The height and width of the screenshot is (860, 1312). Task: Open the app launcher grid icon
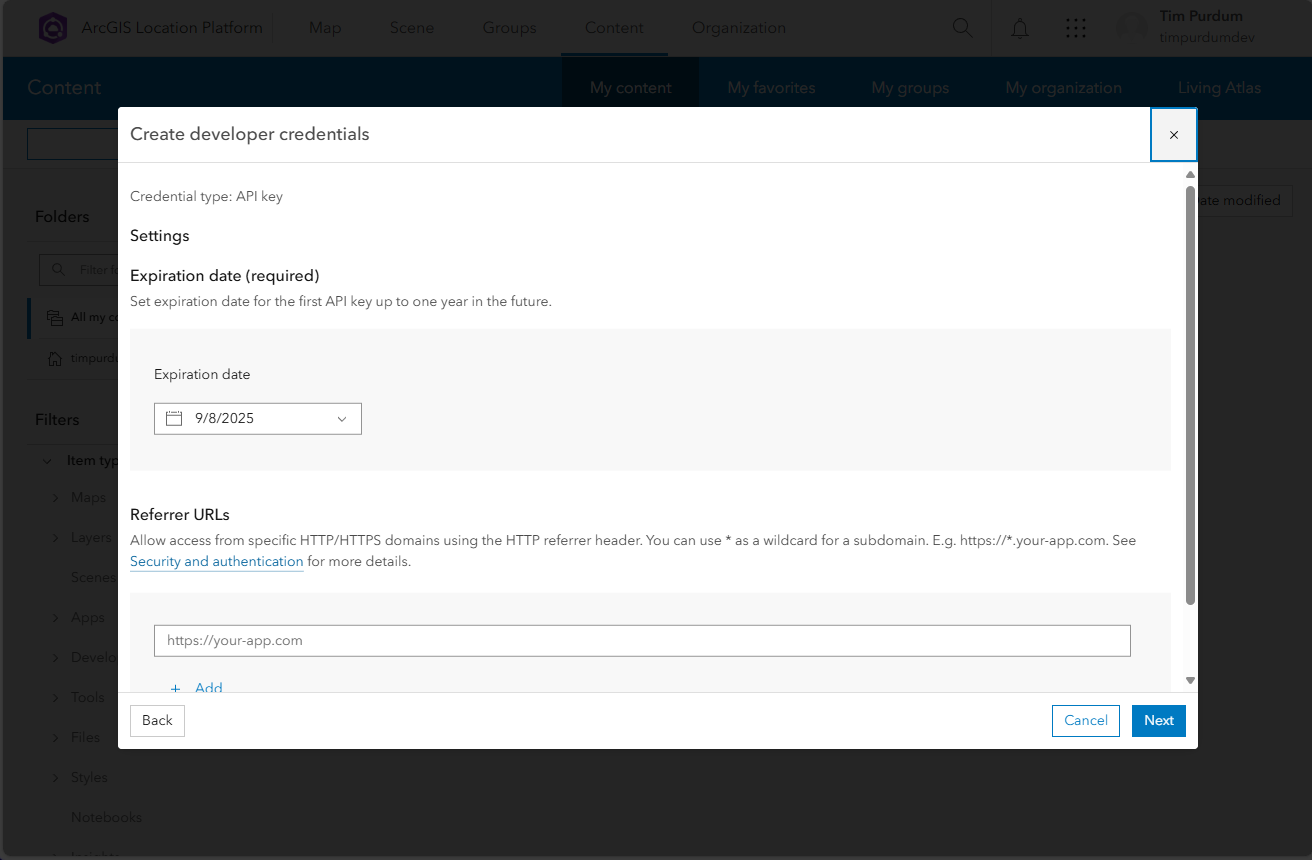tap(1076, 28)
